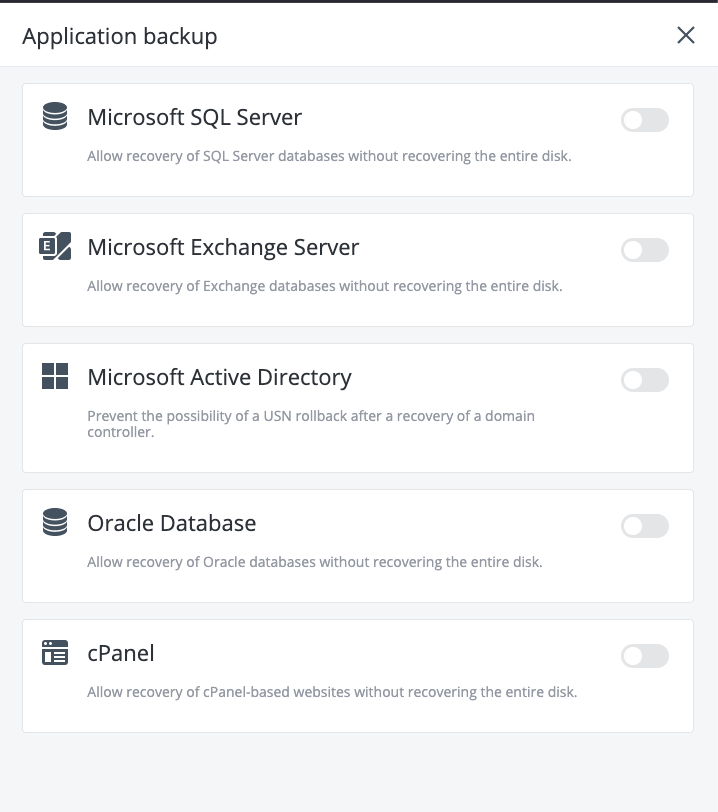Activate cPanel backup toggle
The width and height of the screenshot is (718, 812).
645,655
